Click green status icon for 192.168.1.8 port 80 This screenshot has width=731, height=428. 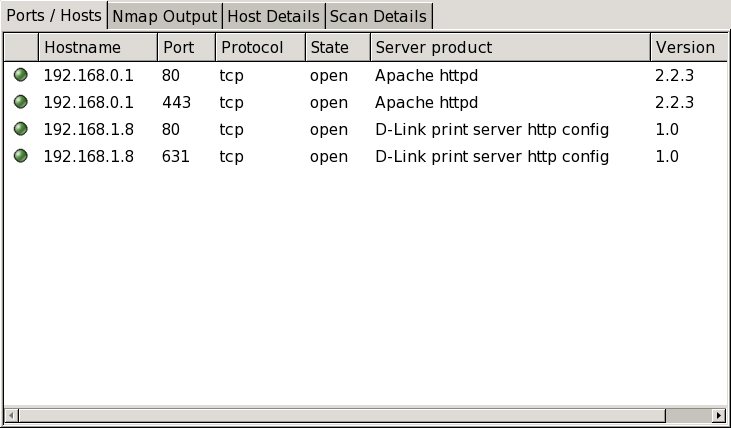(x=20, y=129)
